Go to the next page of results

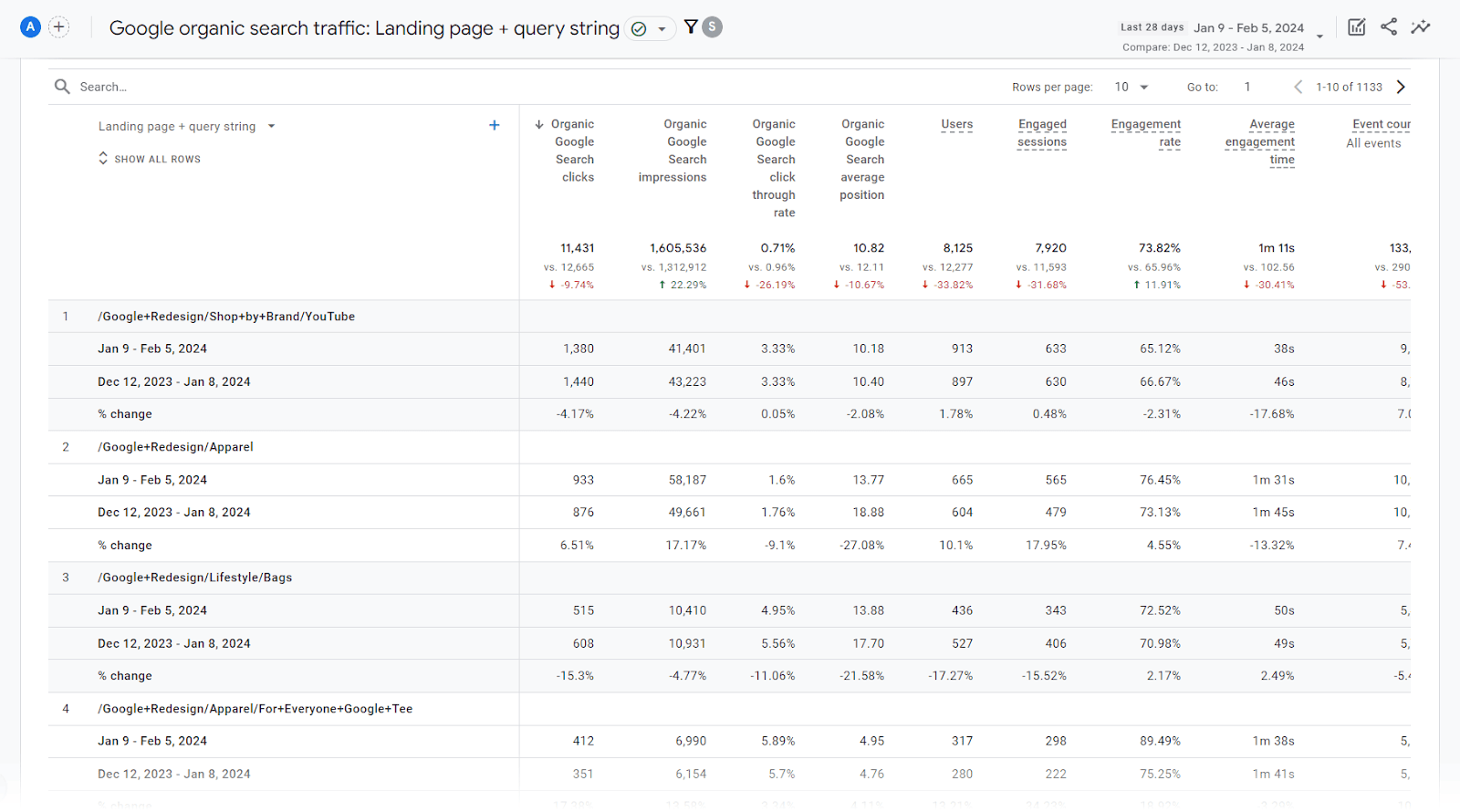click(x=1401, y=87)
